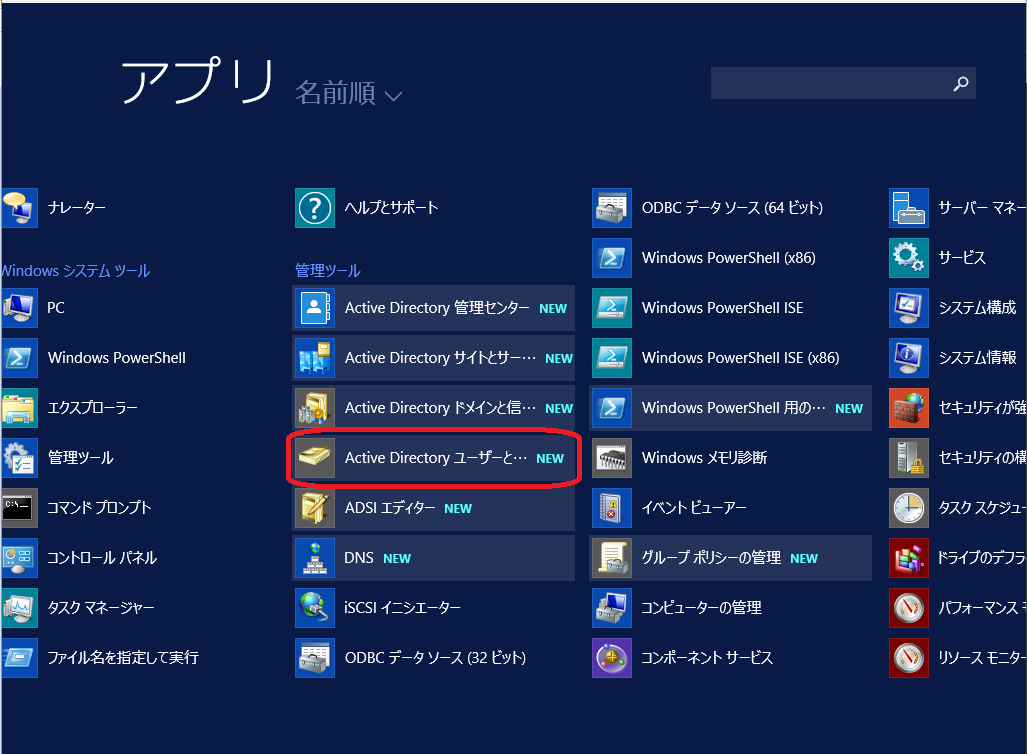Click the ヘルプとサポート question mark icon
The height and width of the screenshot is (754, 1027).
click(315, 208)
